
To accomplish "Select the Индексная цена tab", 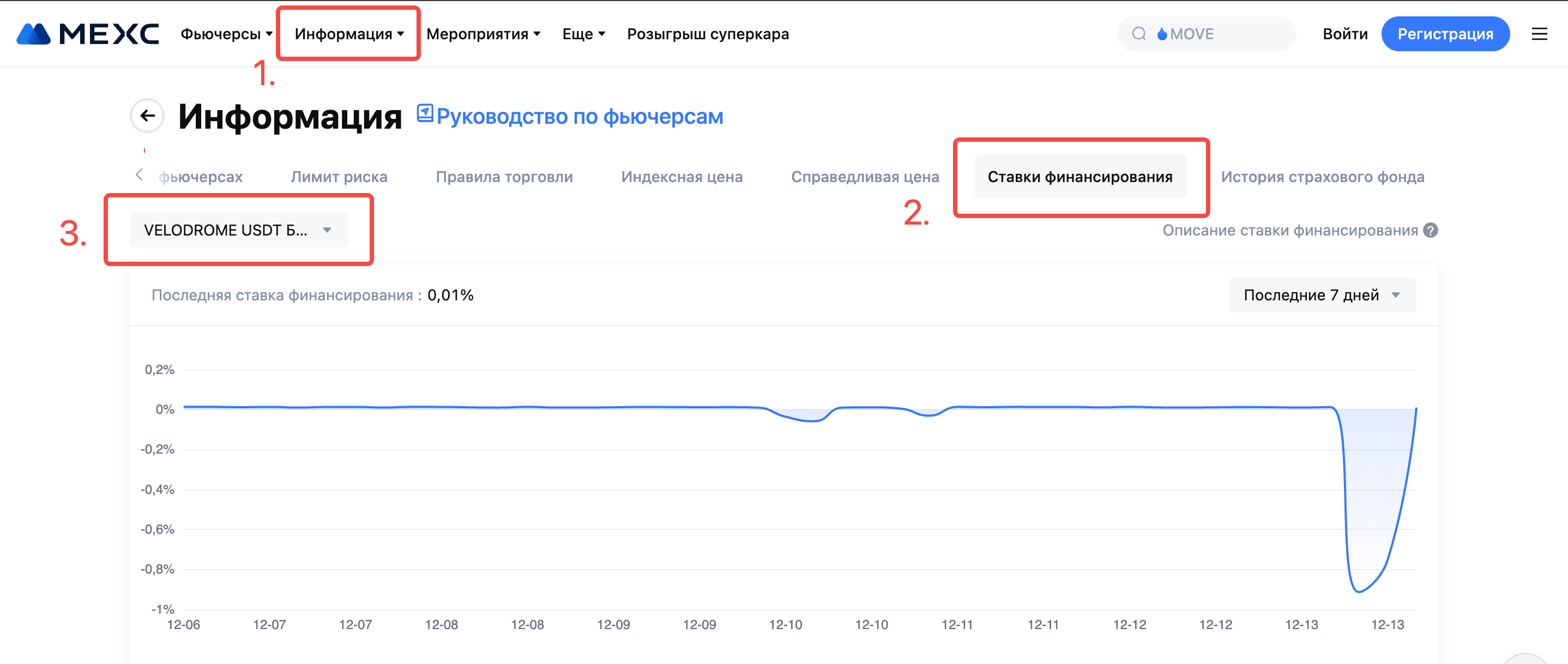I will coord(682,177).
